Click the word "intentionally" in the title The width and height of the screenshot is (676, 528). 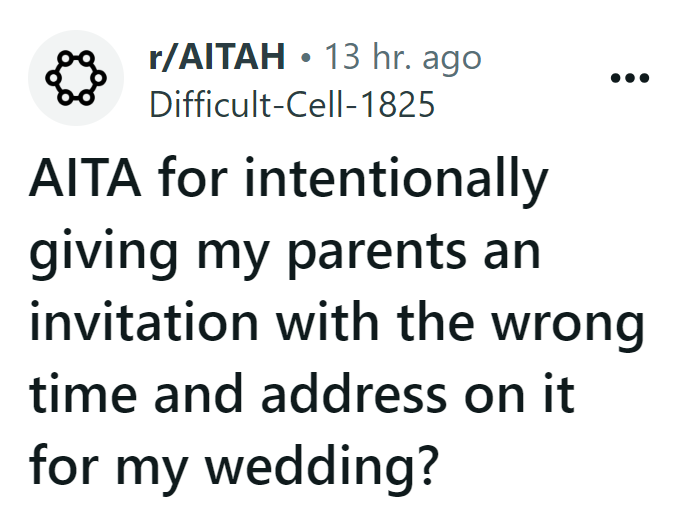coord(413,181)
